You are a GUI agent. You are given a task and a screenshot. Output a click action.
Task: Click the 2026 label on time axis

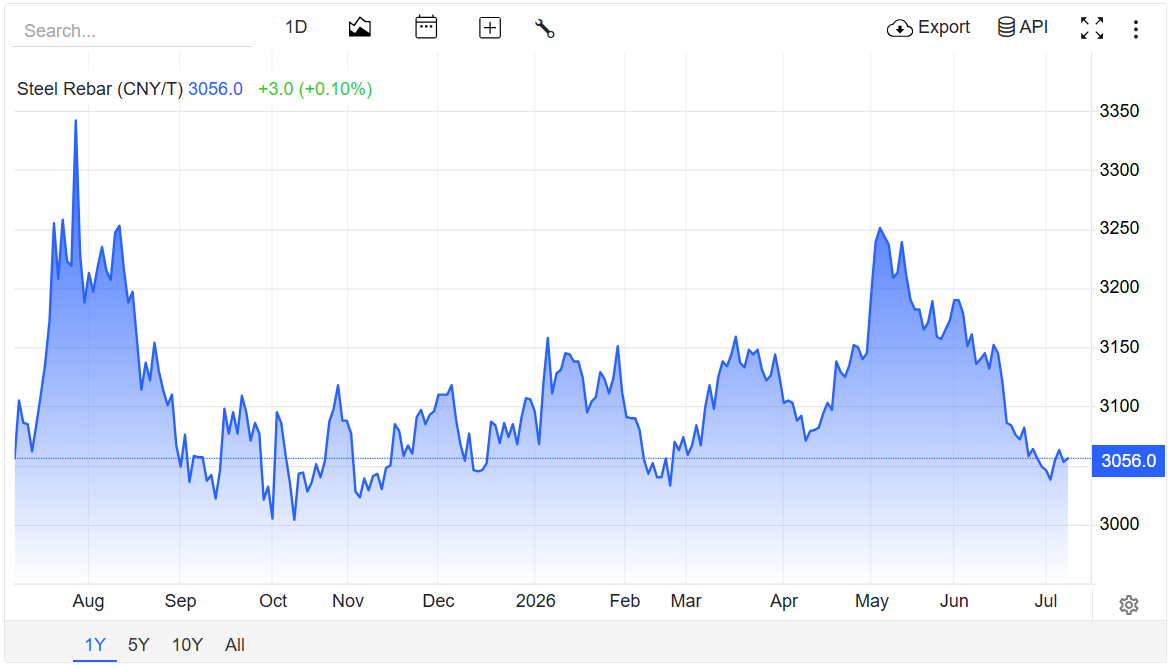(535, 601)
